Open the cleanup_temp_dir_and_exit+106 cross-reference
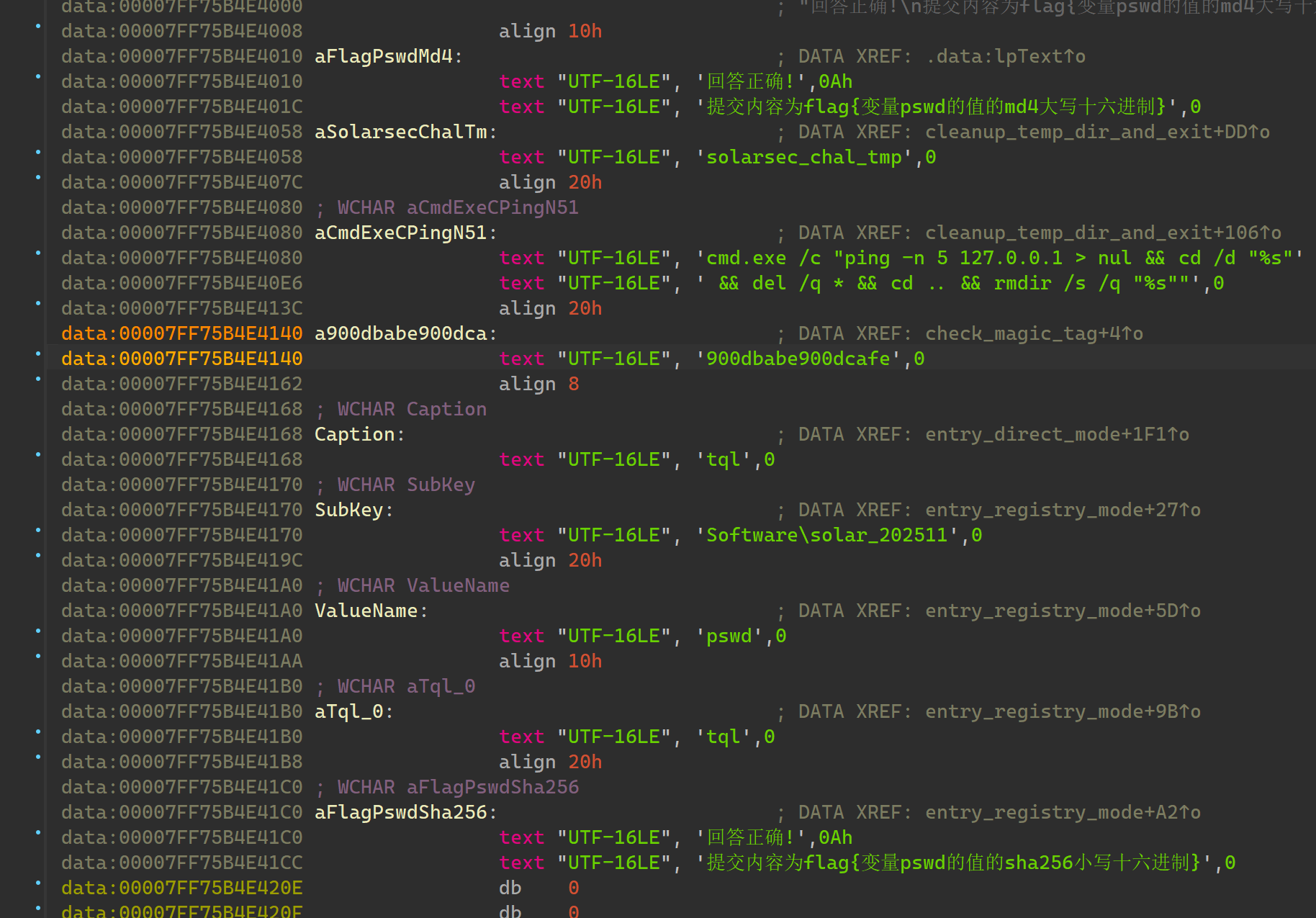 tap(1102, 233)
